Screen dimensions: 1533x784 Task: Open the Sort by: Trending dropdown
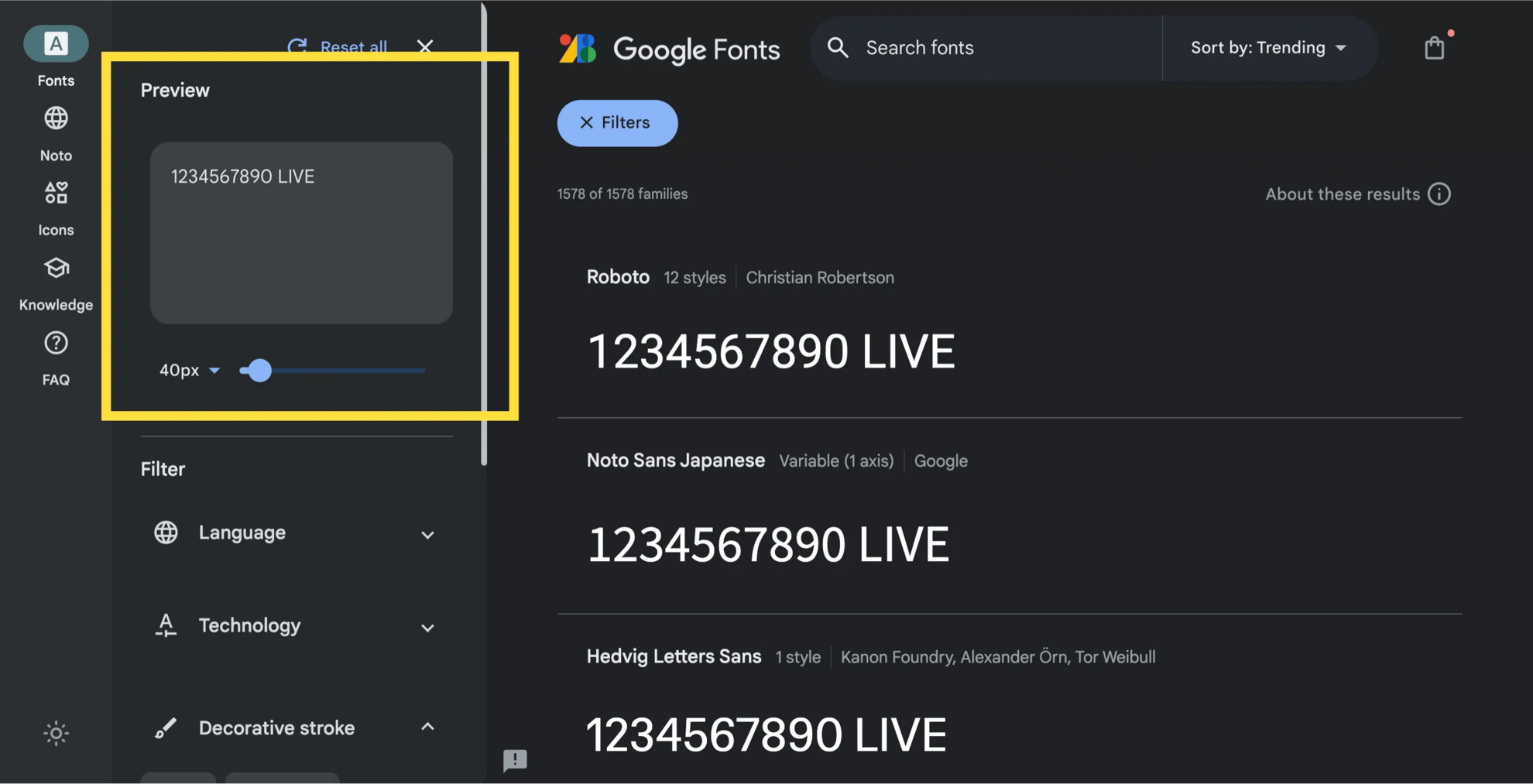click(x=1268, y=47)
